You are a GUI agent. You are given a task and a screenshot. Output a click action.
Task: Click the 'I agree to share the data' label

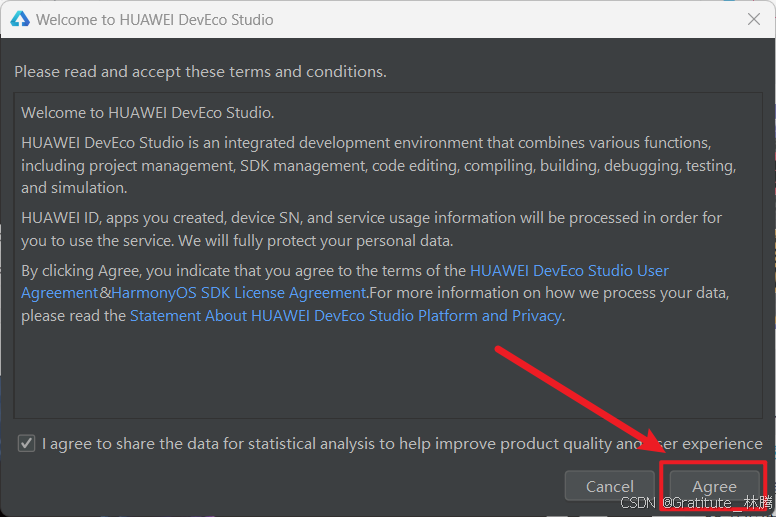[x=402, y=444]
